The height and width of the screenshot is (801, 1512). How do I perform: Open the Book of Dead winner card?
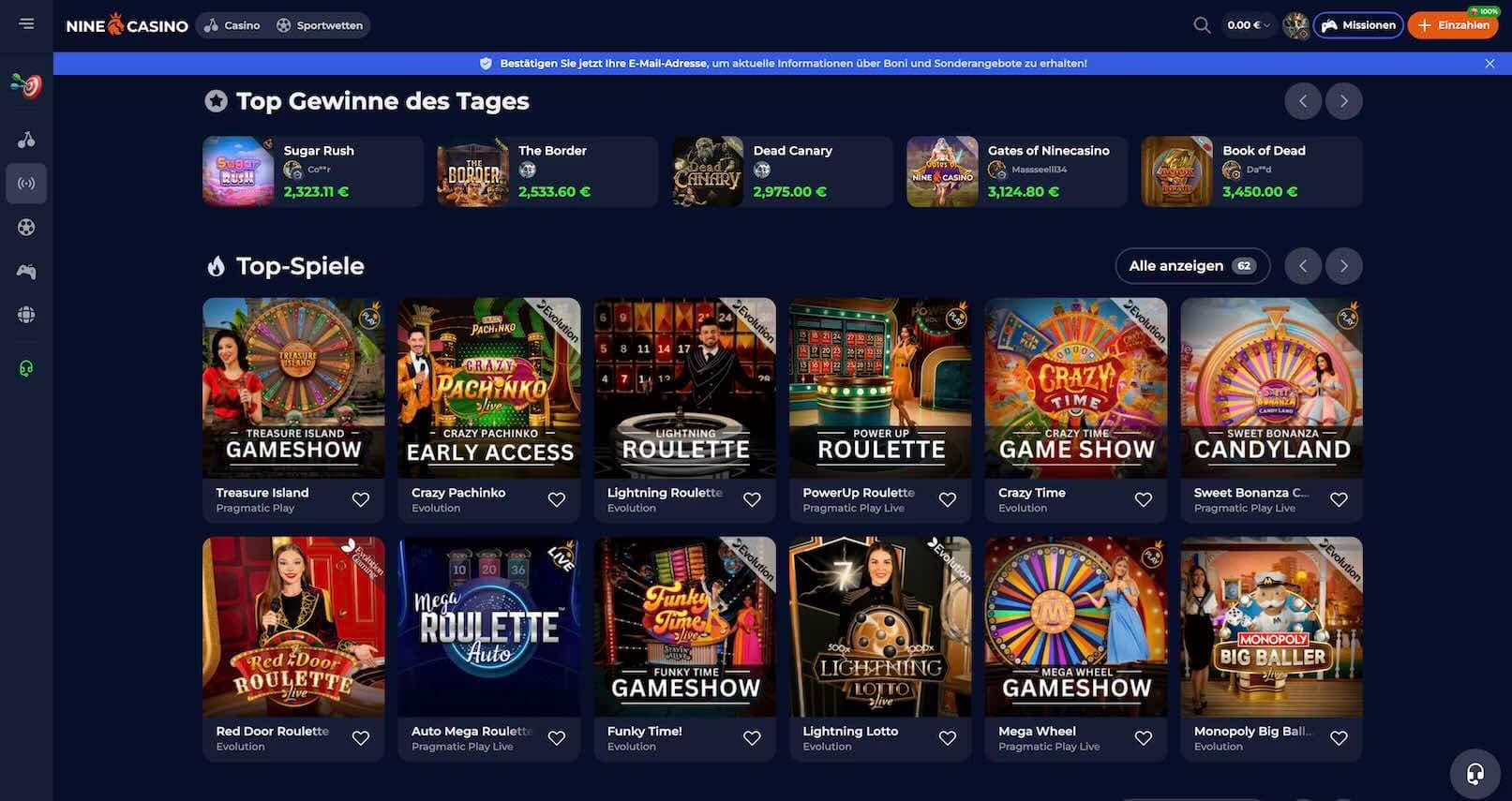click(x=1252, y=171)
